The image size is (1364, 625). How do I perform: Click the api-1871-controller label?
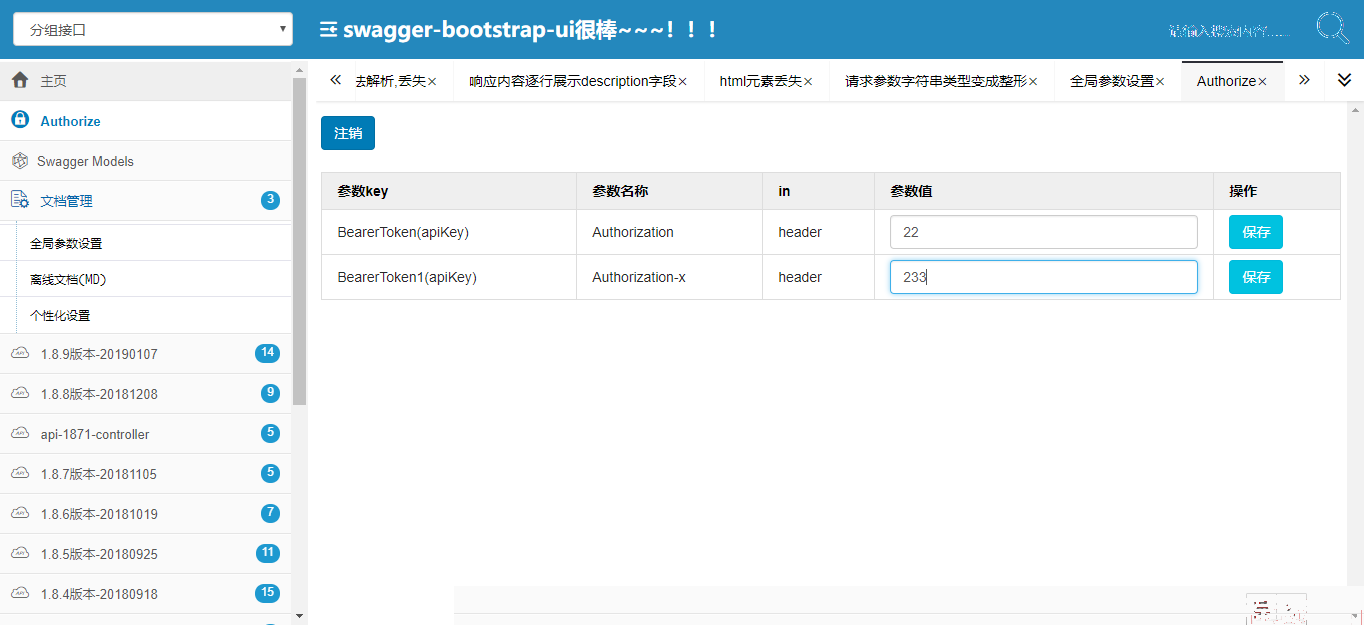tap(95, 434)
